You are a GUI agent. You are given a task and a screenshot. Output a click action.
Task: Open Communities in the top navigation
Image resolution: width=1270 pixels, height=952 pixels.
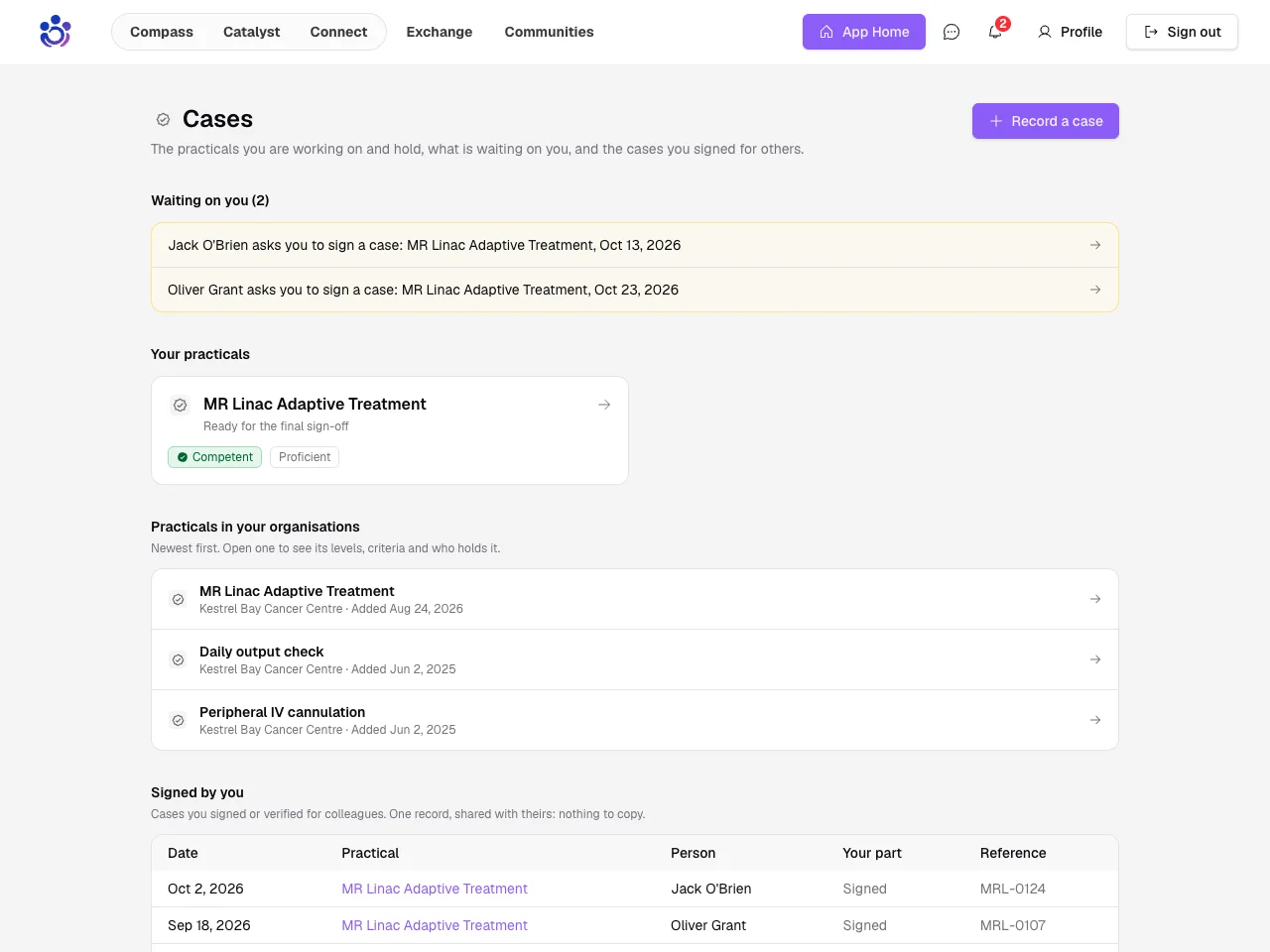(x=549, y=32)
